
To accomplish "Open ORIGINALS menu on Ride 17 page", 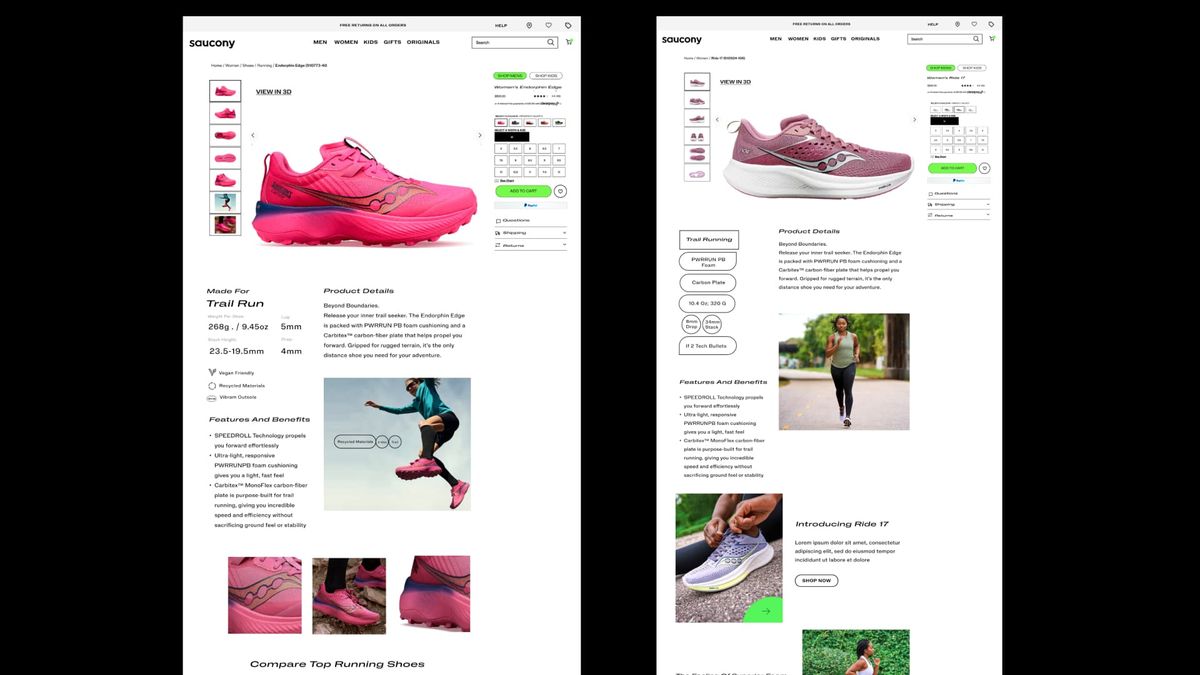I will point(865,39).
